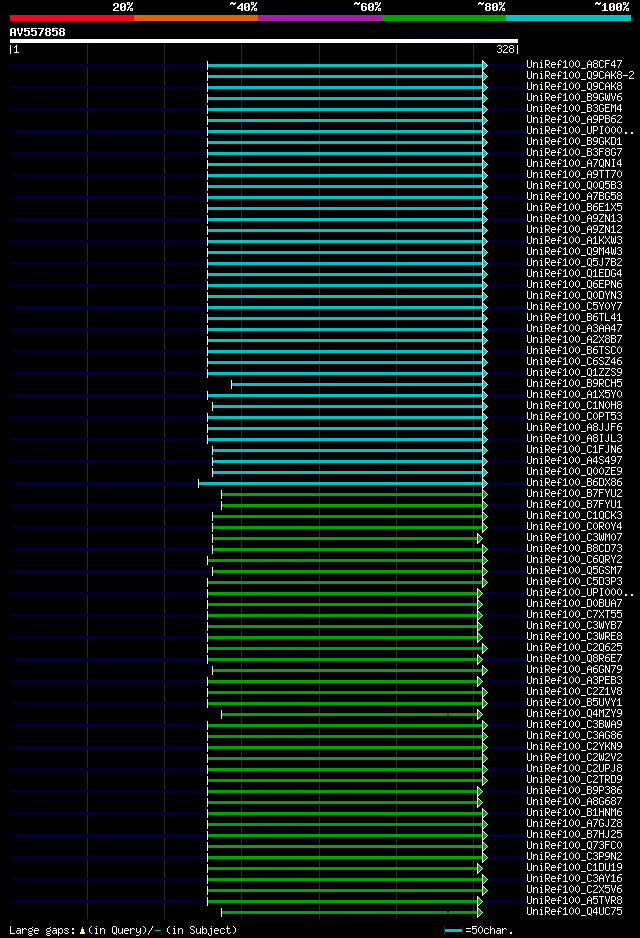The image size is (640, 938).
Task: Select the UniRef100_Q9CAK8 label
Action: pos(574,87)
